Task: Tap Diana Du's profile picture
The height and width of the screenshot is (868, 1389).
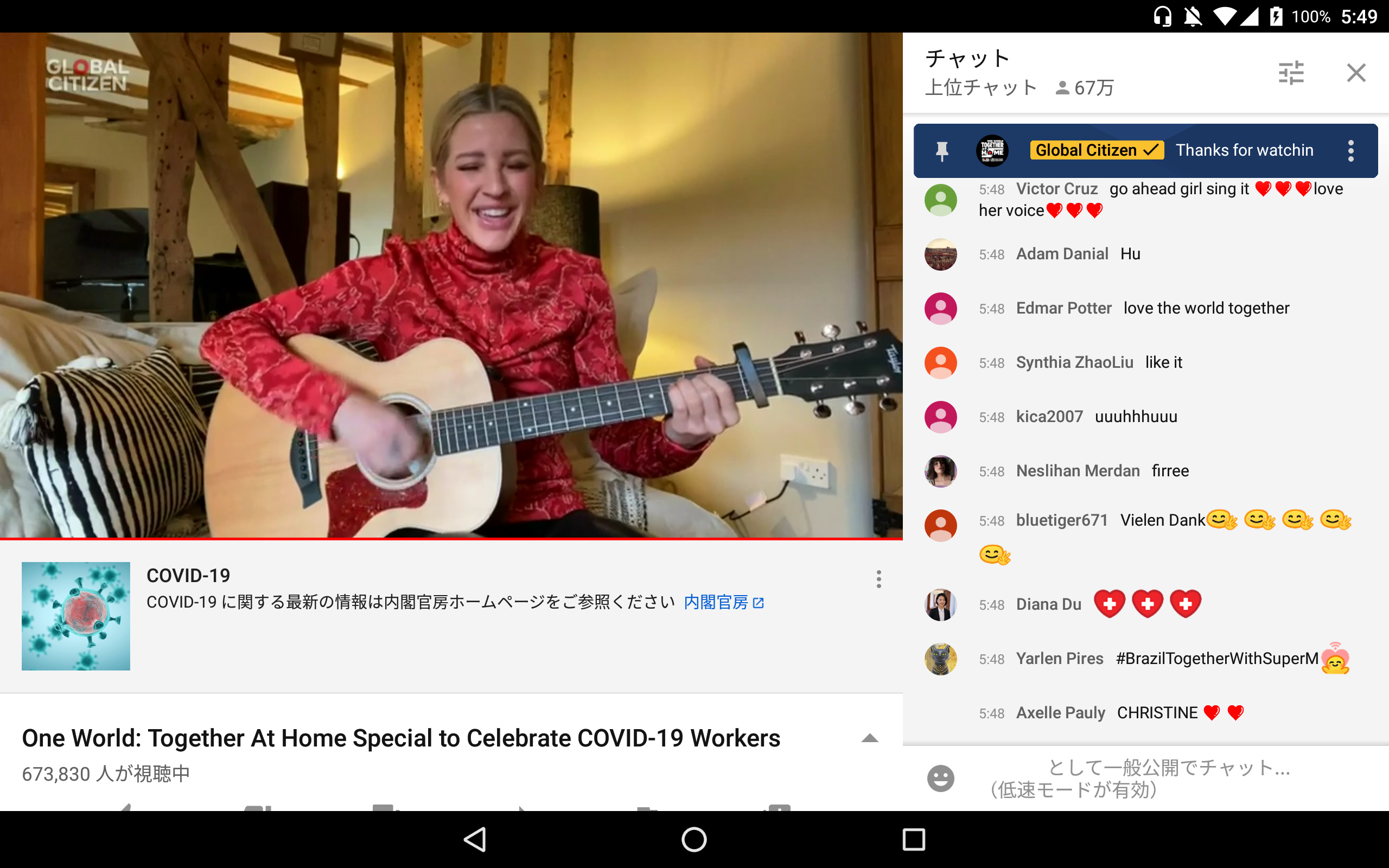Action: click(x=940, y=604)
